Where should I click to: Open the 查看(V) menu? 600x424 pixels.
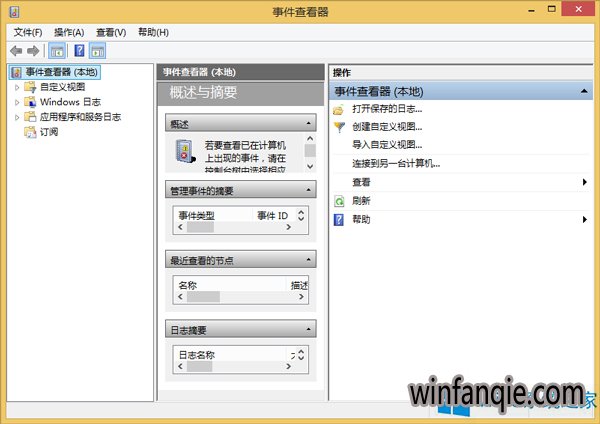(x=111, y=33)
